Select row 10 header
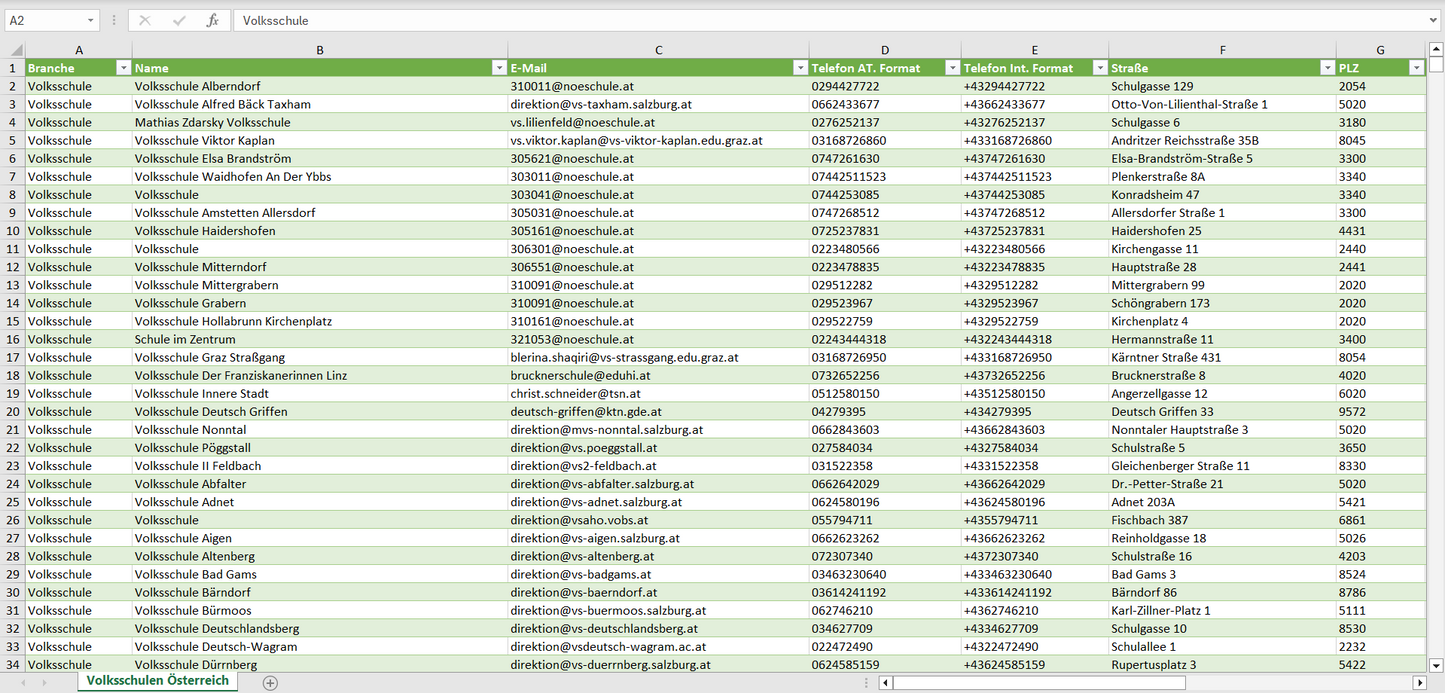The height and width of the screenshot is (693, 1445). coord(12,231)
